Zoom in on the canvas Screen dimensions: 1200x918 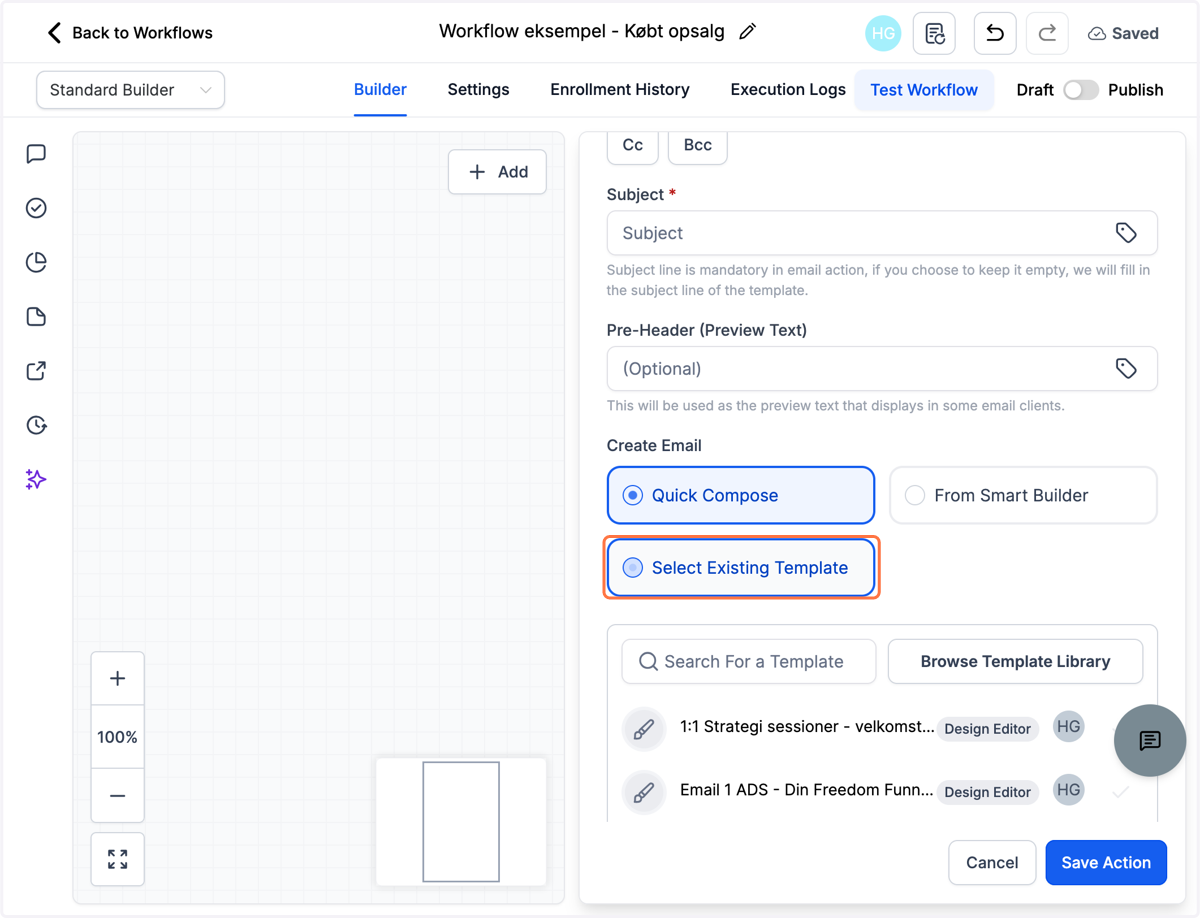[x=118, y=679]
